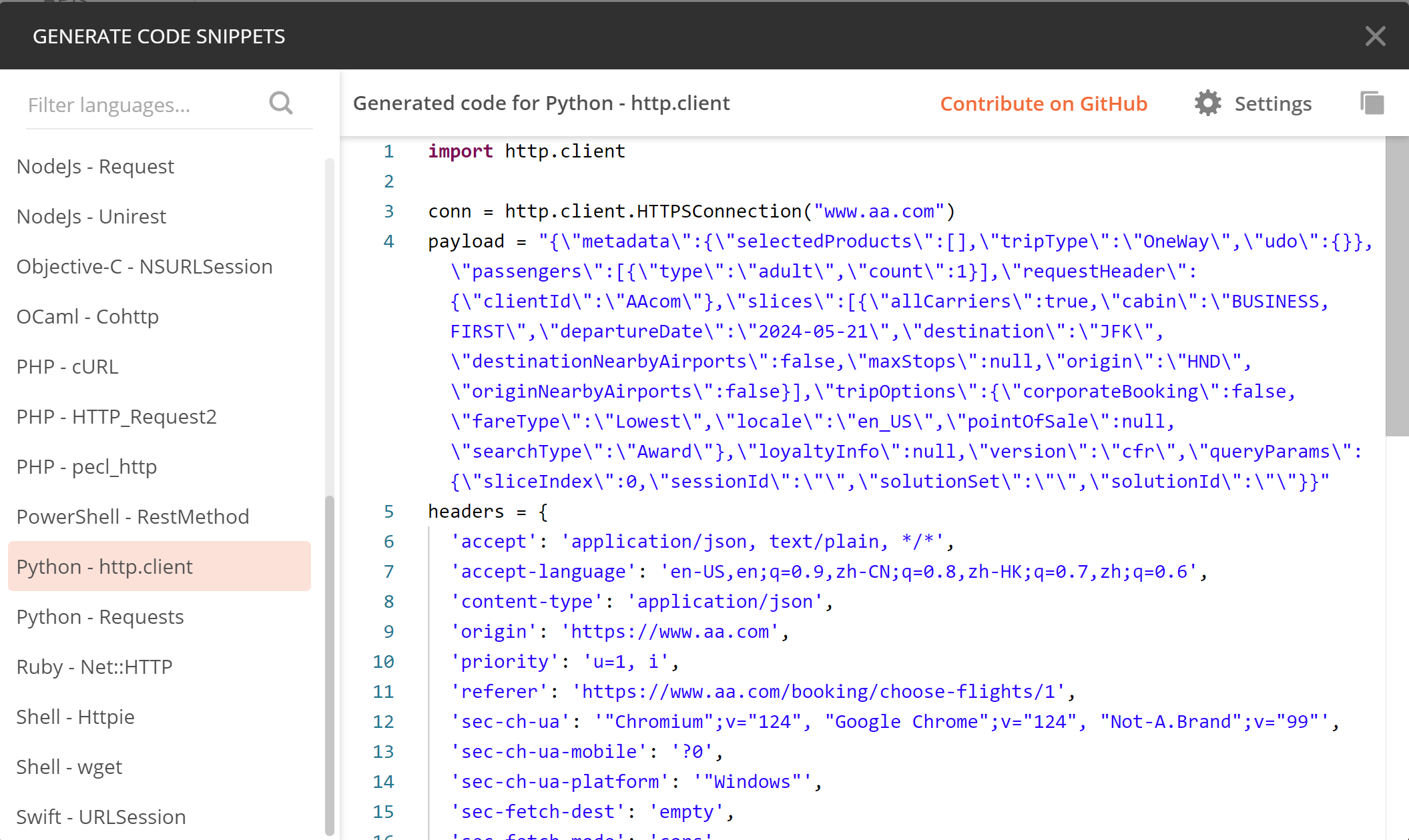The image size is (1409, 840).
Task: Click the Settings gear icon
Action: 1207,103
